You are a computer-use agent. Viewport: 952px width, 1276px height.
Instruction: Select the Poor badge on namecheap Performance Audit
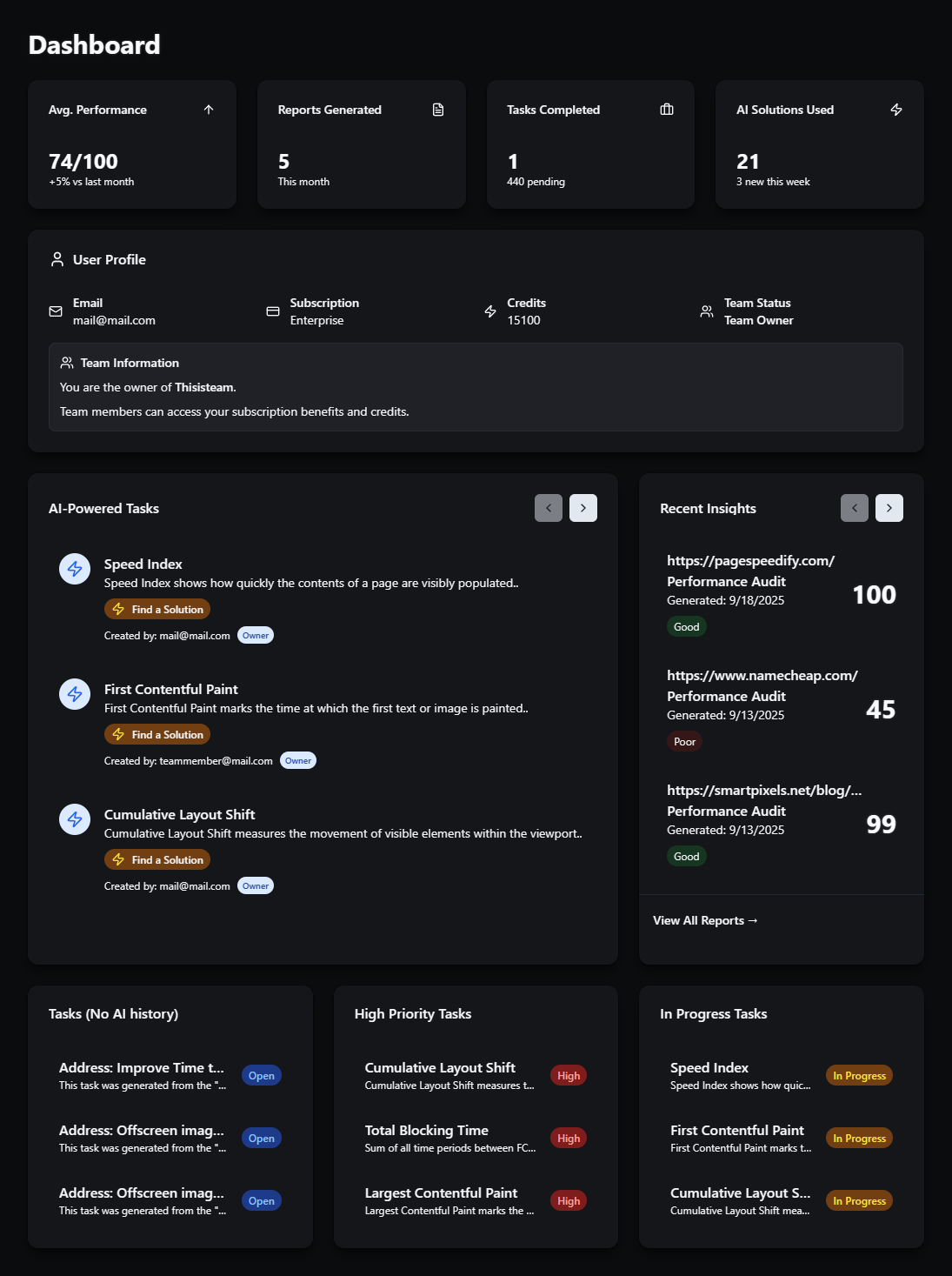[x=684, y=741]
